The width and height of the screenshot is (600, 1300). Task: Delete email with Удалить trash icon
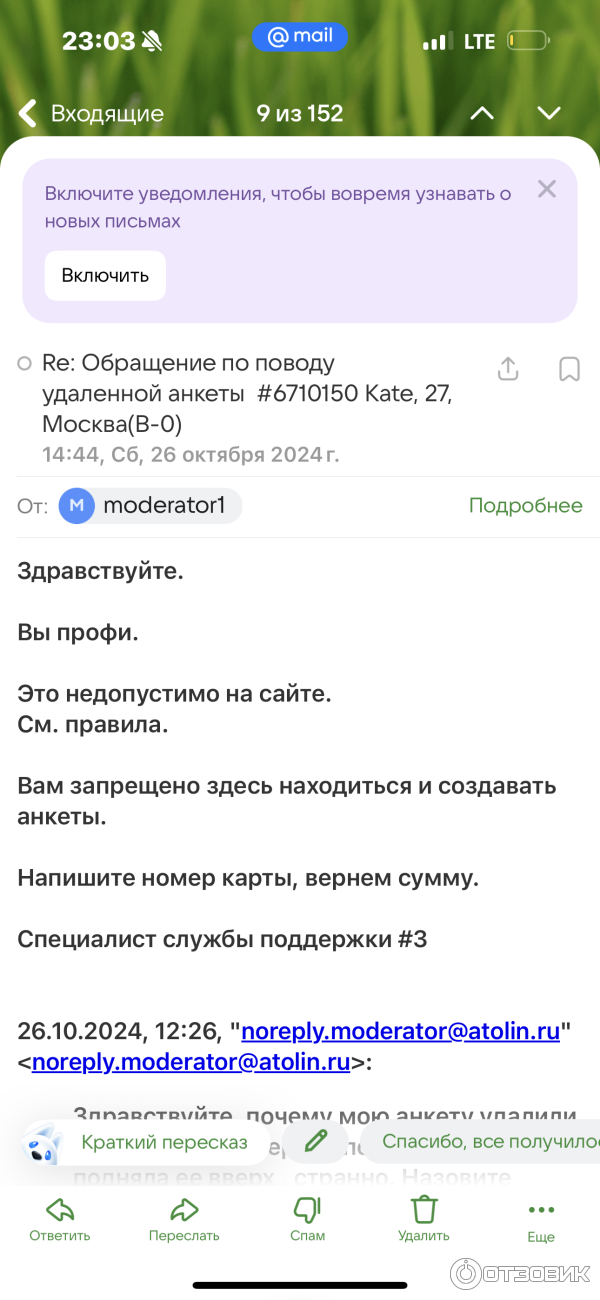[x=424, y=1219]
